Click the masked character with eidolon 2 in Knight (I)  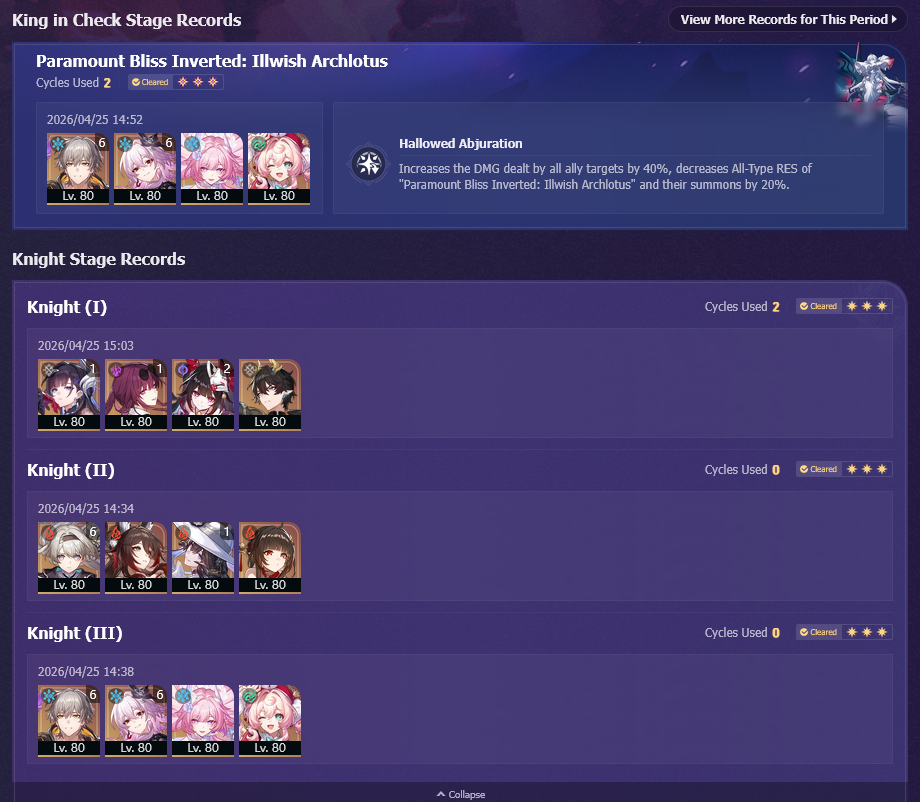pyautogui.click(x=203, y=395)
